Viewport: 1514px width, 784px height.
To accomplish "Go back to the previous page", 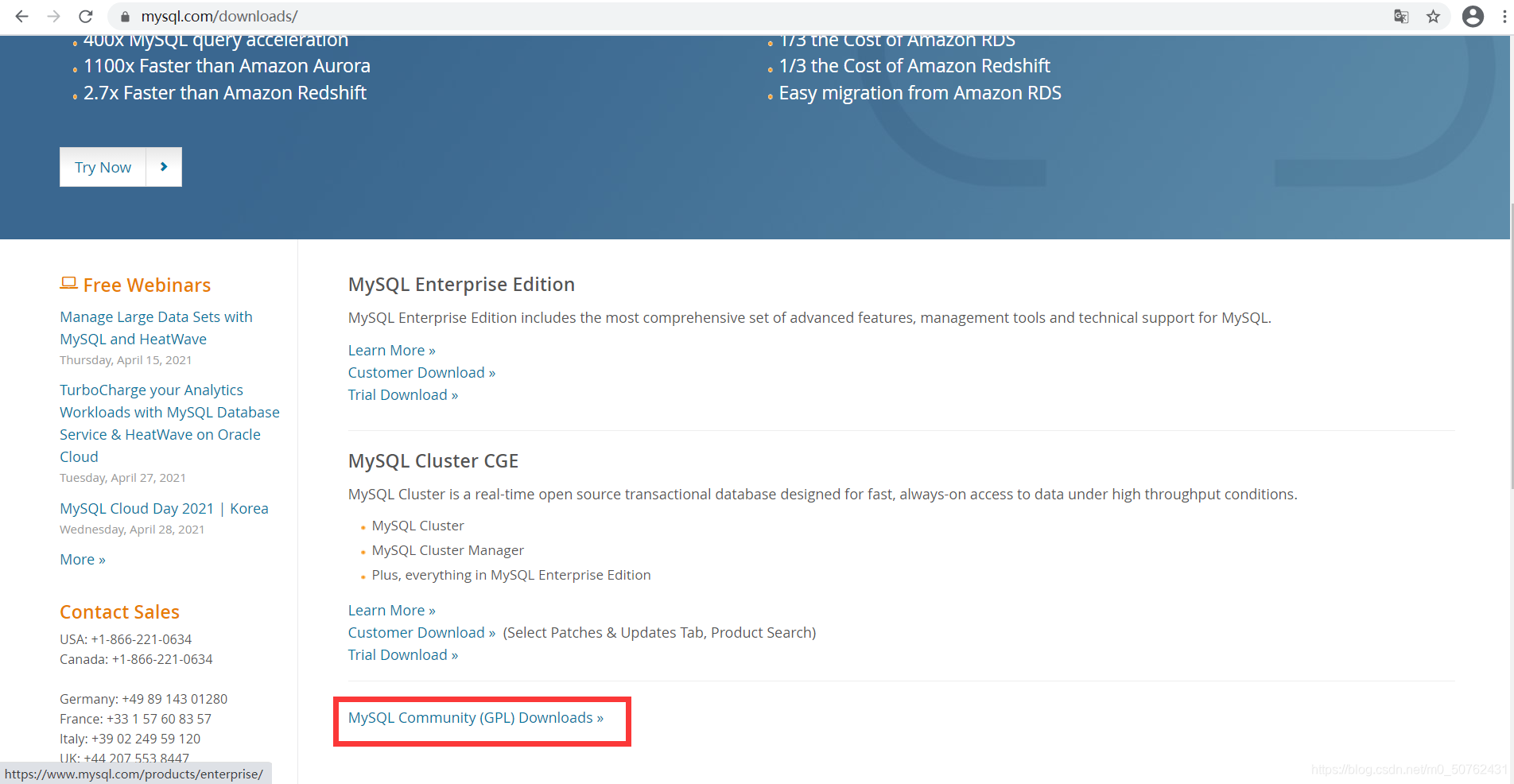I will (21, 16).
